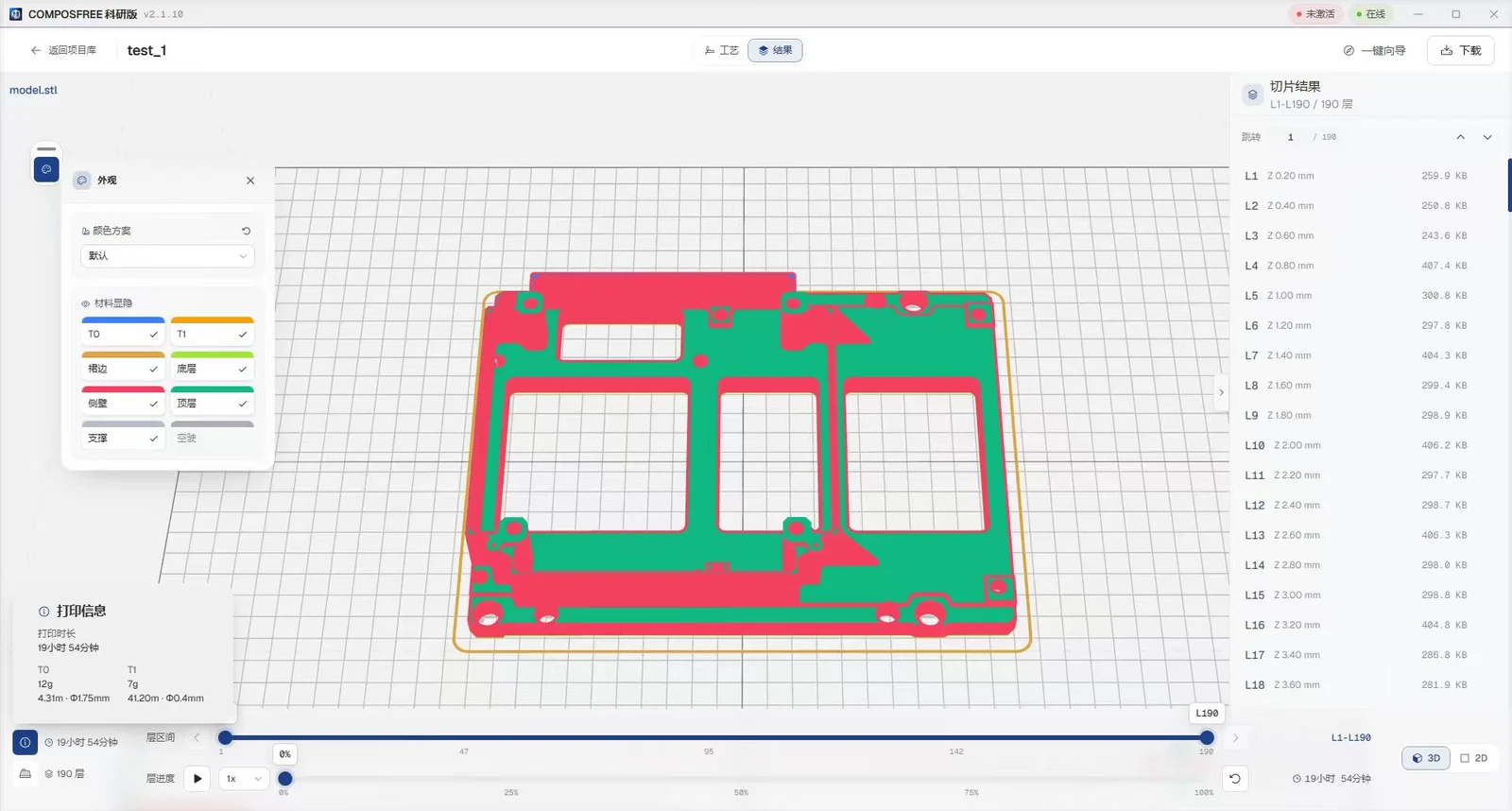The width and height of the screenshot is (1512, 811).
Task: Click the 未激活 activation status badge
Action: tap(1315, 14)
